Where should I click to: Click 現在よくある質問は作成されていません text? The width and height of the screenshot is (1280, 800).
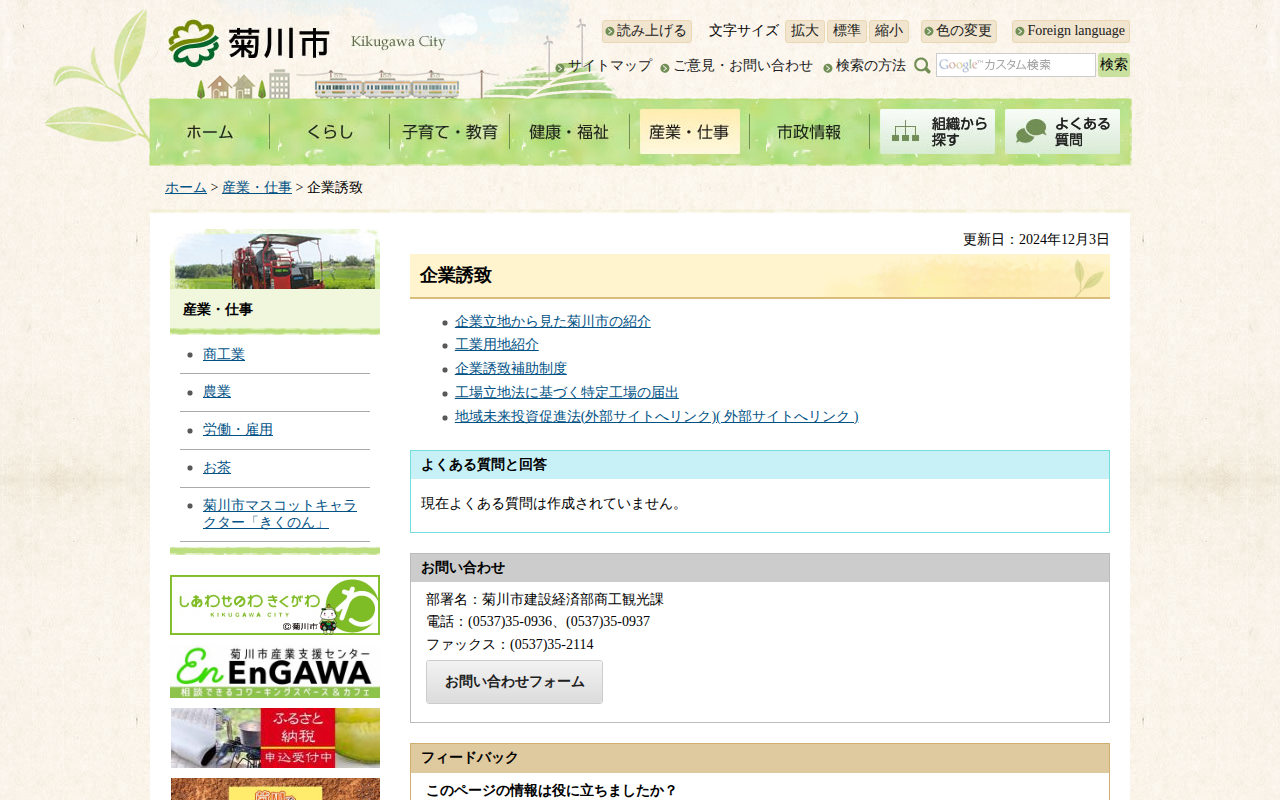[x=554, y=504]
